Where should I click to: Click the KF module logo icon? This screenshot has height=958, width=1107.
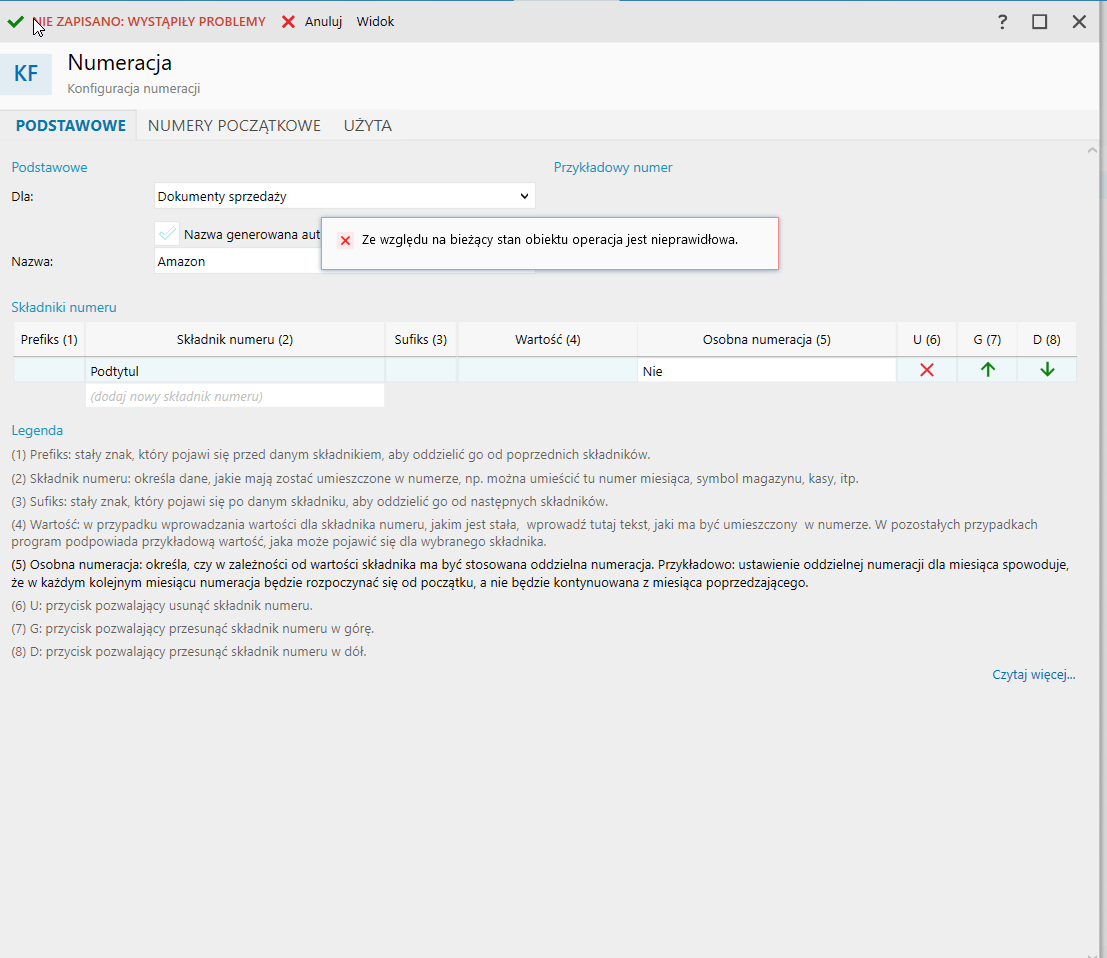(26, 74)
